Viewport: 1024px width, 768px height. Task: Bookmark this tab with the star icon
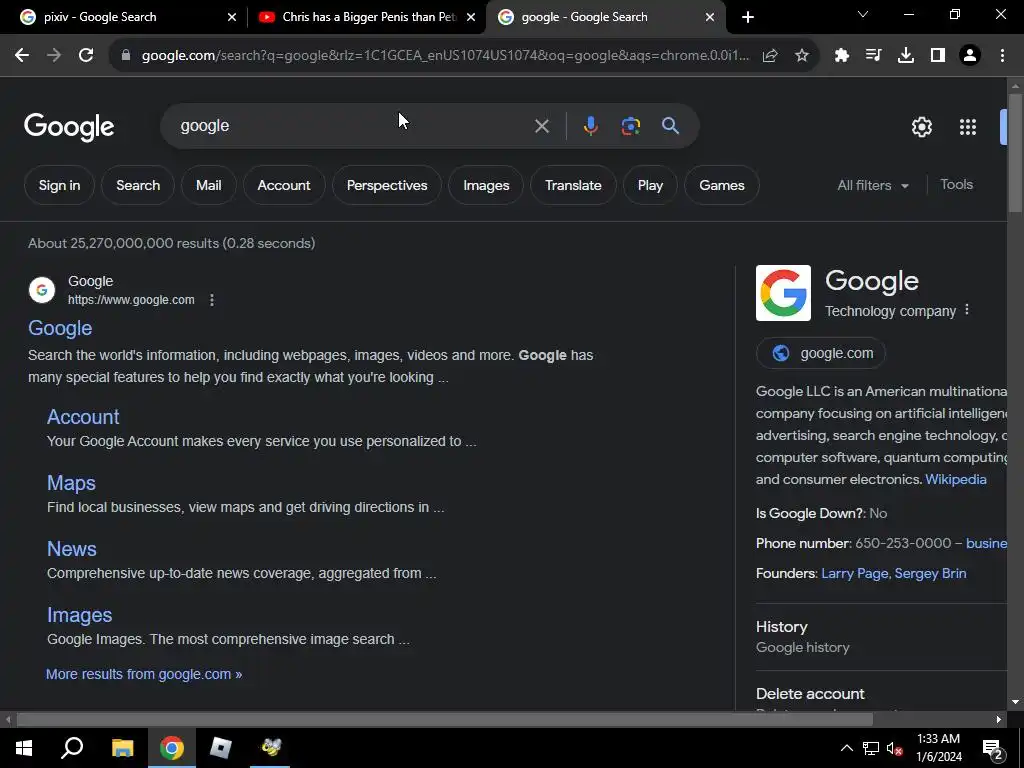coord(802,56)
